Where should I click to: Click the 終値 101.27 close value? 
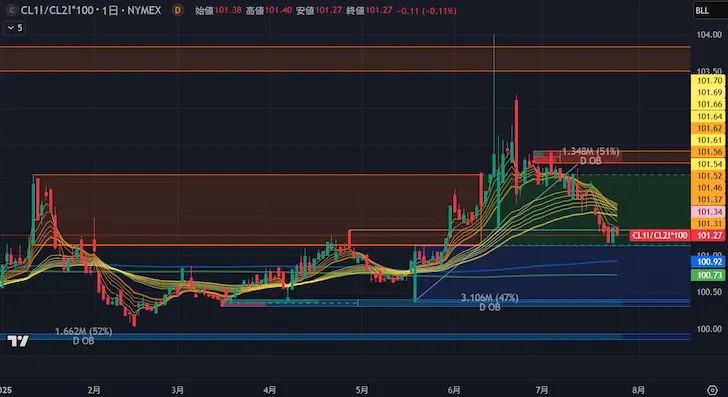click(369, 10)
